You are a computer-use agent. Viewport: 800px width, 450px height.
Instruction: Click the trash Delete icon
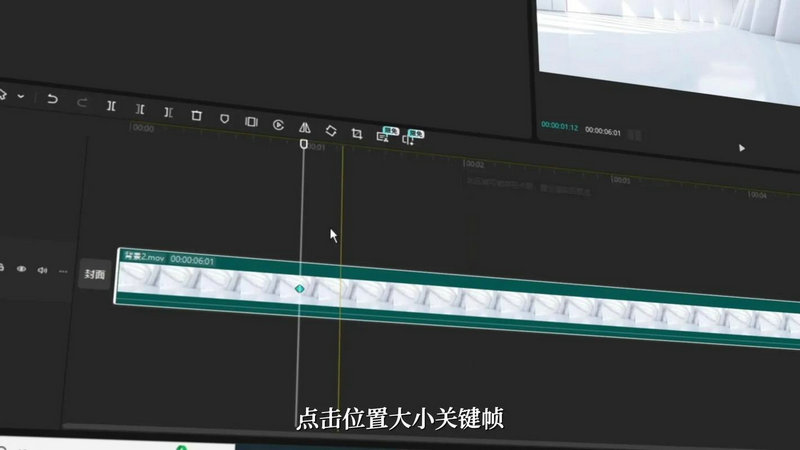click(196, 116)
